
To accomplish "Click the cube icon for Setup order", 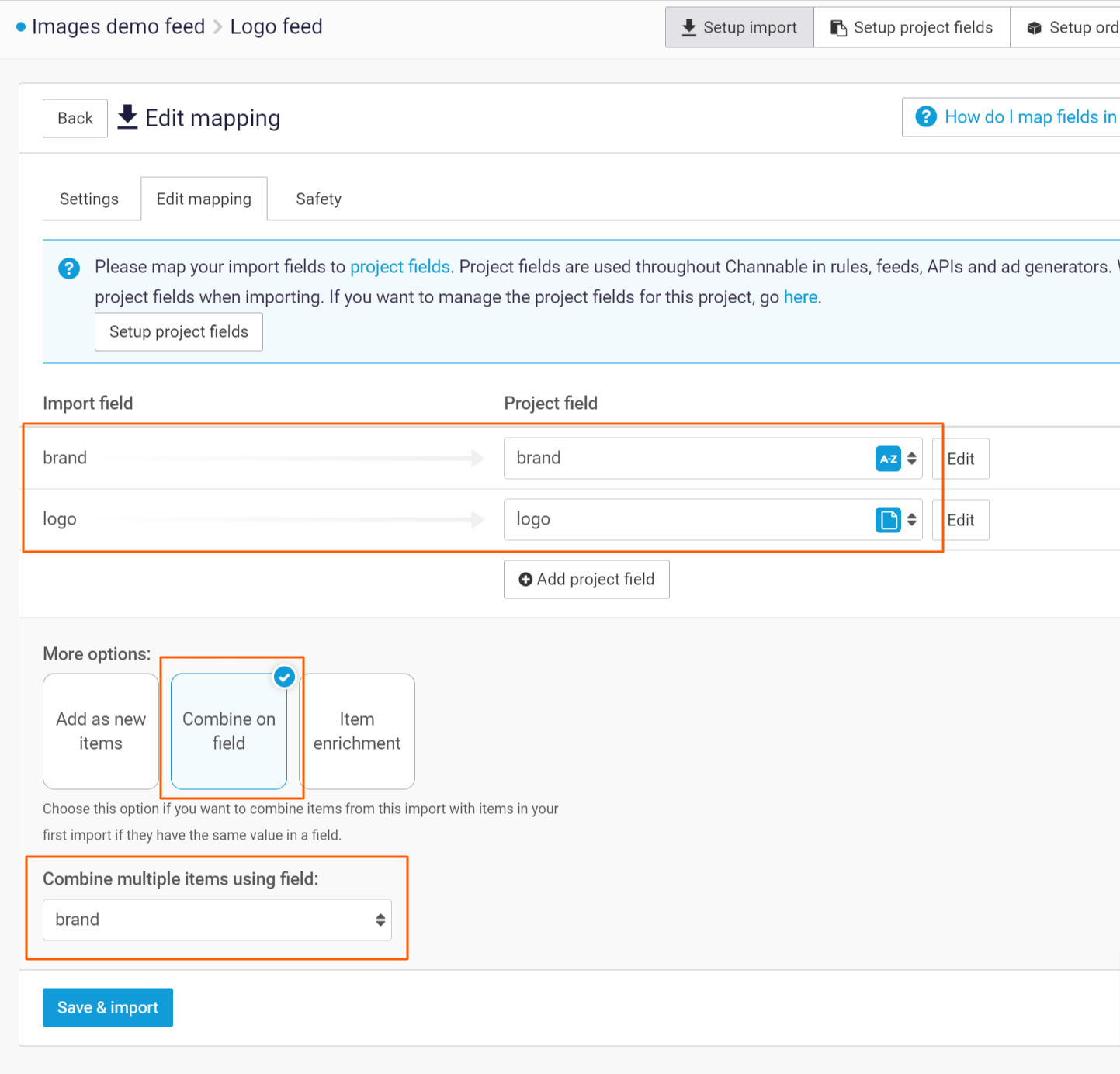I will tap(1035, 26).
